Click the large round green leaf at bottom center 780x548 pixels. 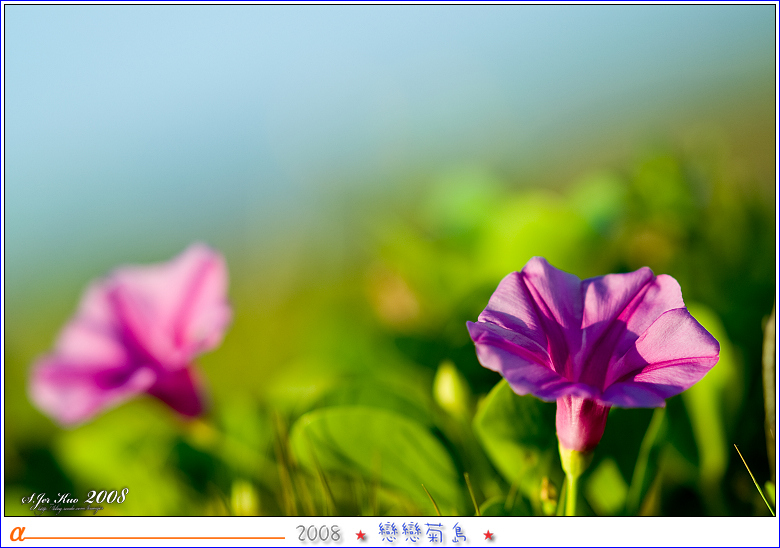[372, 455]
